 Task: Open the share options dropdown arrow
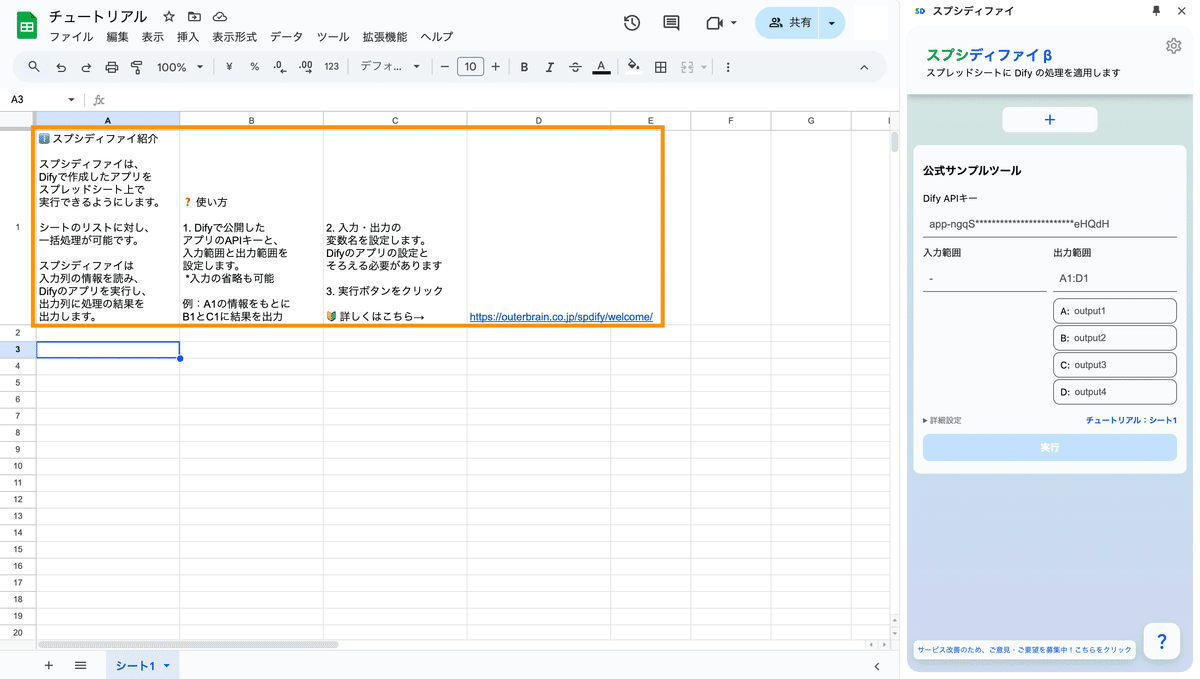click(x=832, y=23)
